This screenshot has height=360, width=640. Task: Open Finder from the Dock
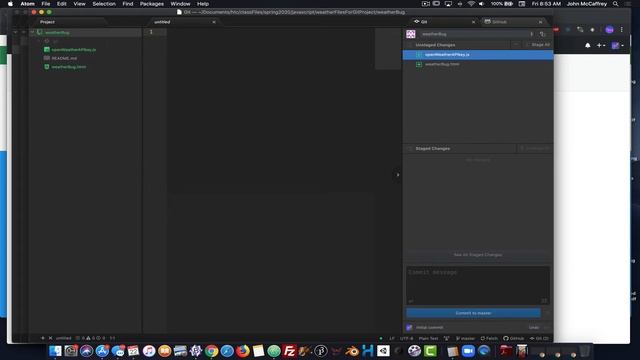[x=55, y=351]
